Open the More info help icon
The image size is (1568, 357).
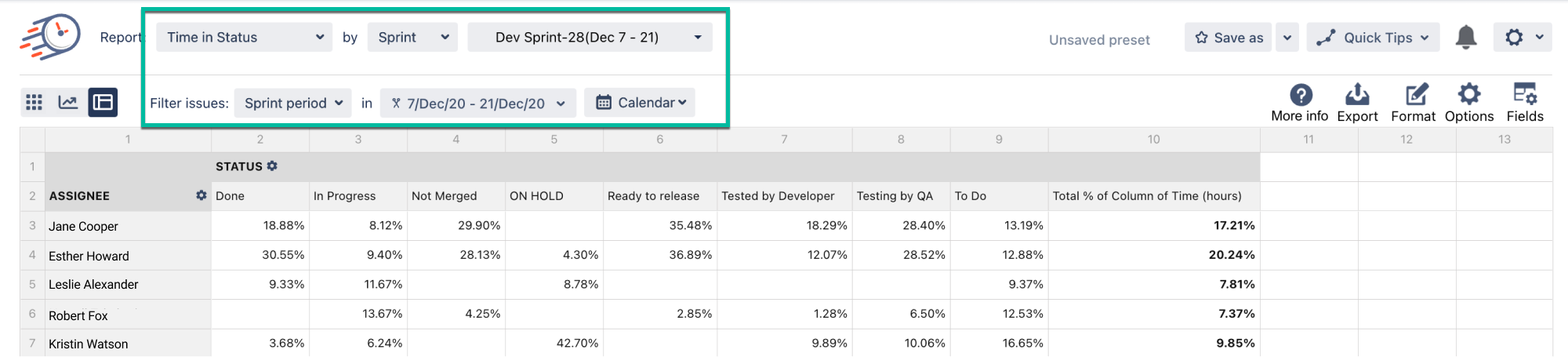tap(1301, 95)
